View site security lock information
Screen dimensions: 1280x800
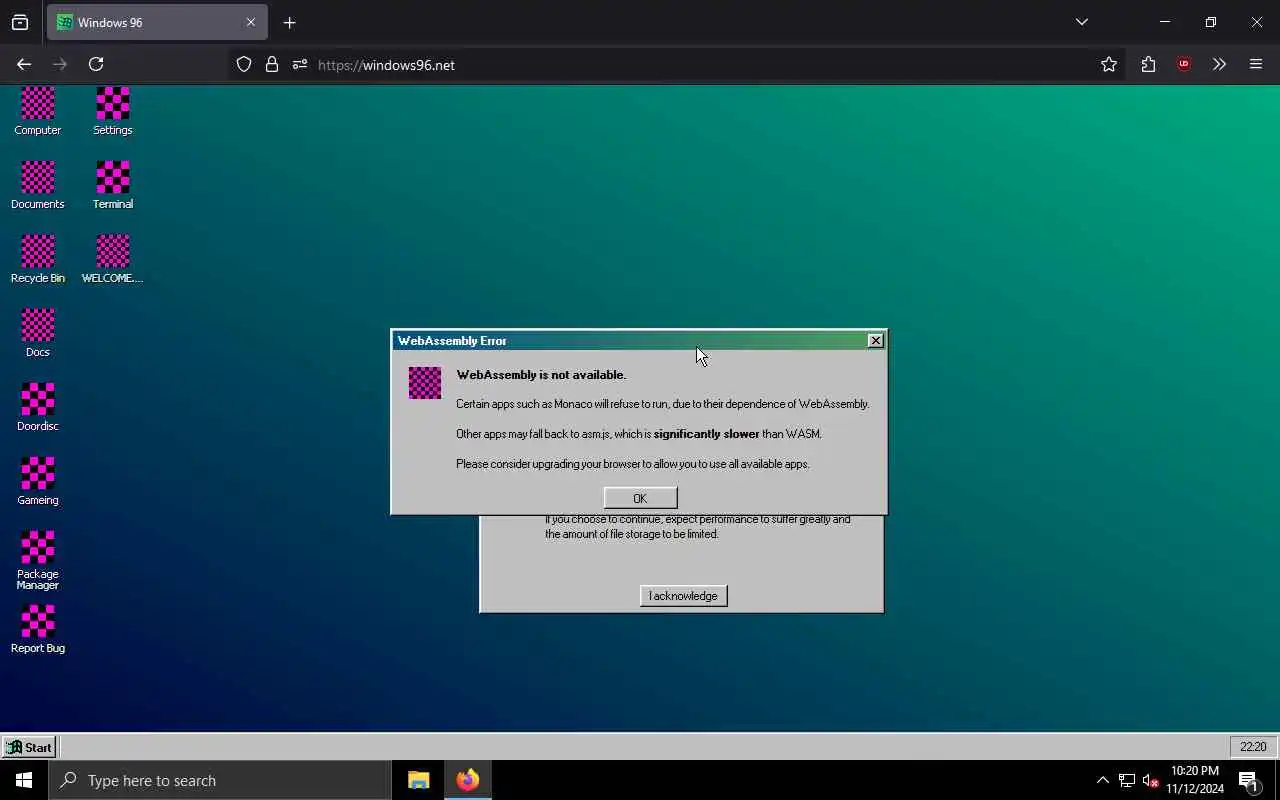(272, 64)
